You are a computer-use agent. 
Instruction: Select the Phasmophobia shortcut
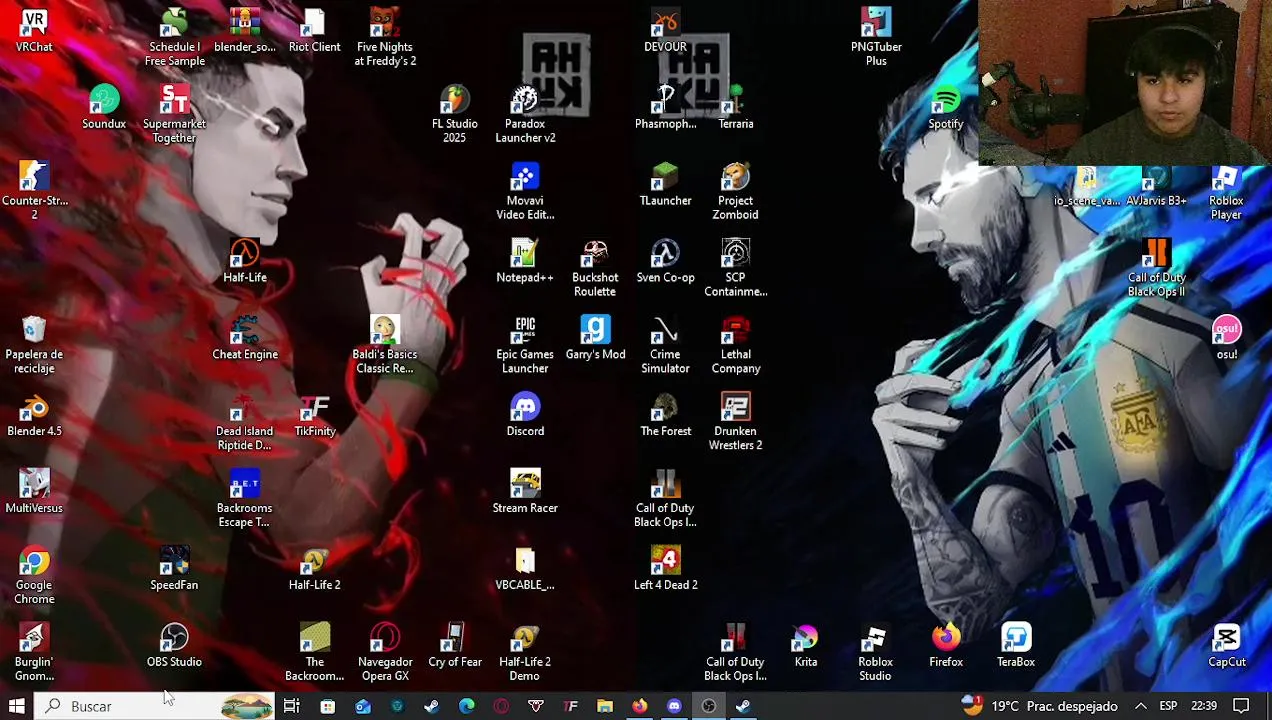click(665, 108)
